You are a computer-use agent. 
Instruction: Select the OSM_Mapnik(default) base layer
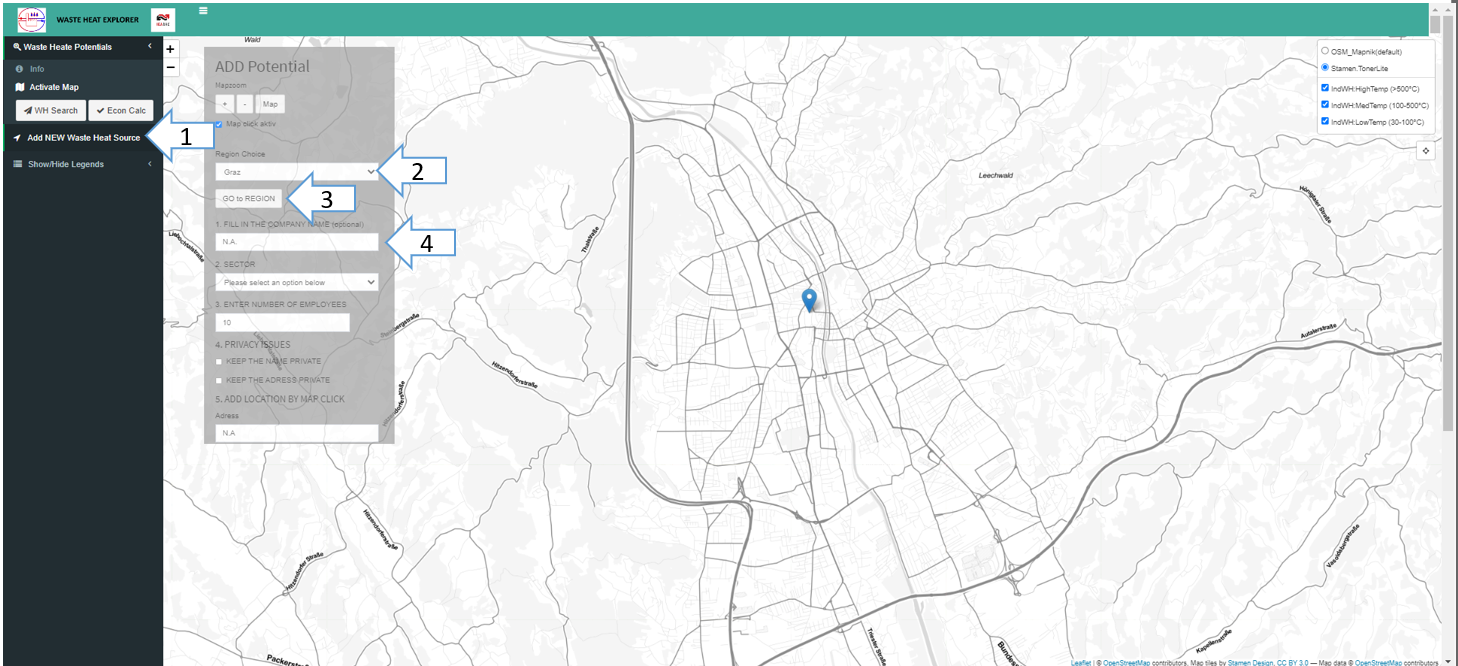pos(1325,50)
